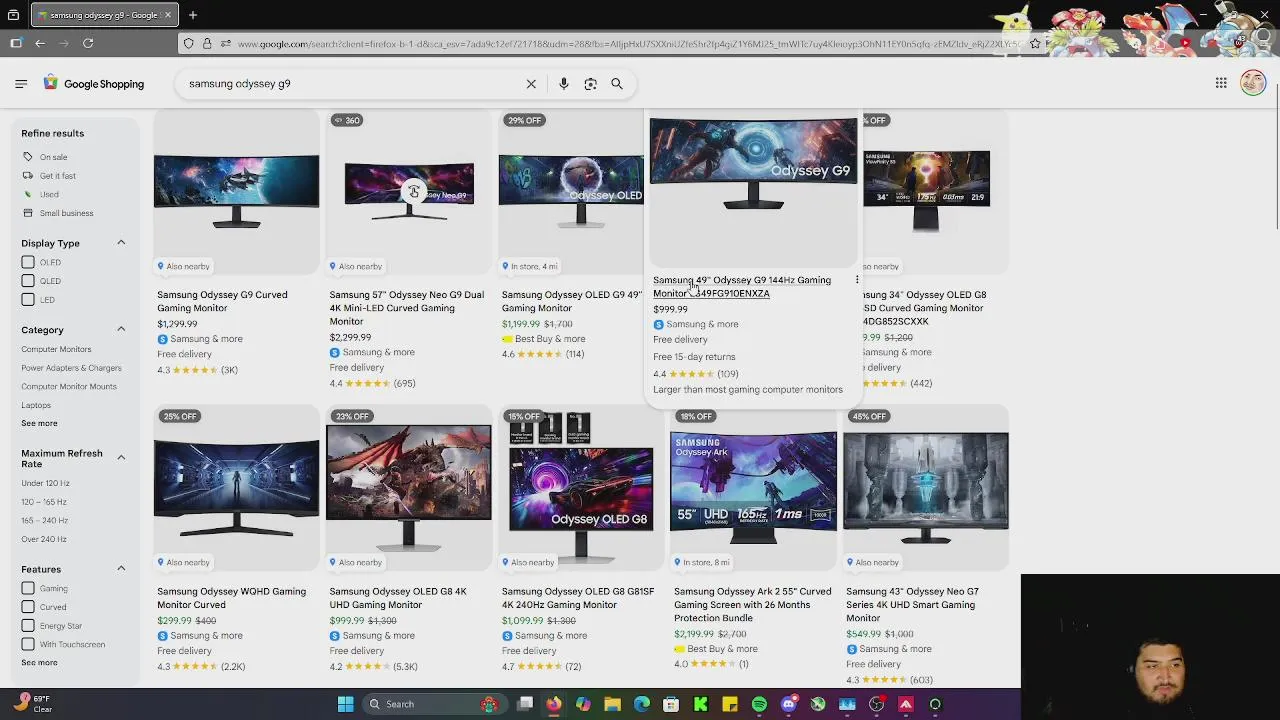Click Odyssey OLED G8 4K dragon image
Screen dimensions: 1280x720
pyautogui.click(x=408, y=488)
